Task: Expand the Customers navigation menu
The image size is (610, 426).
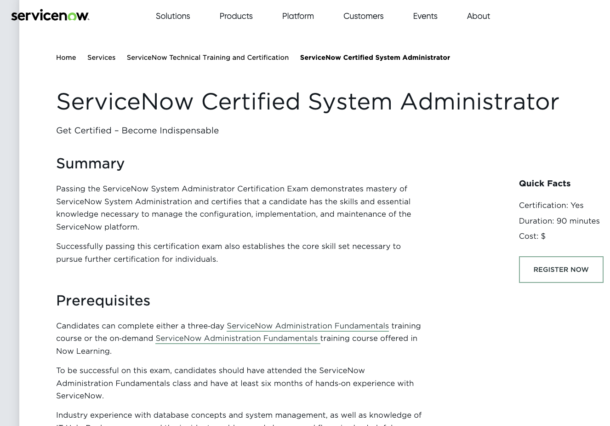Action: 363,16
